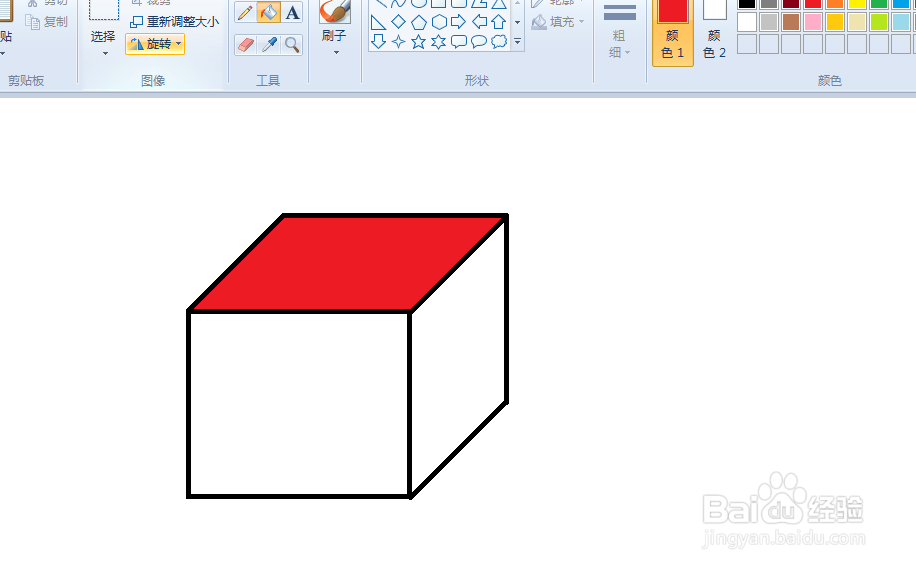This screenshot has height=570, width=916.
Task: Pick the right triangle shape
Action: (379, 23)
